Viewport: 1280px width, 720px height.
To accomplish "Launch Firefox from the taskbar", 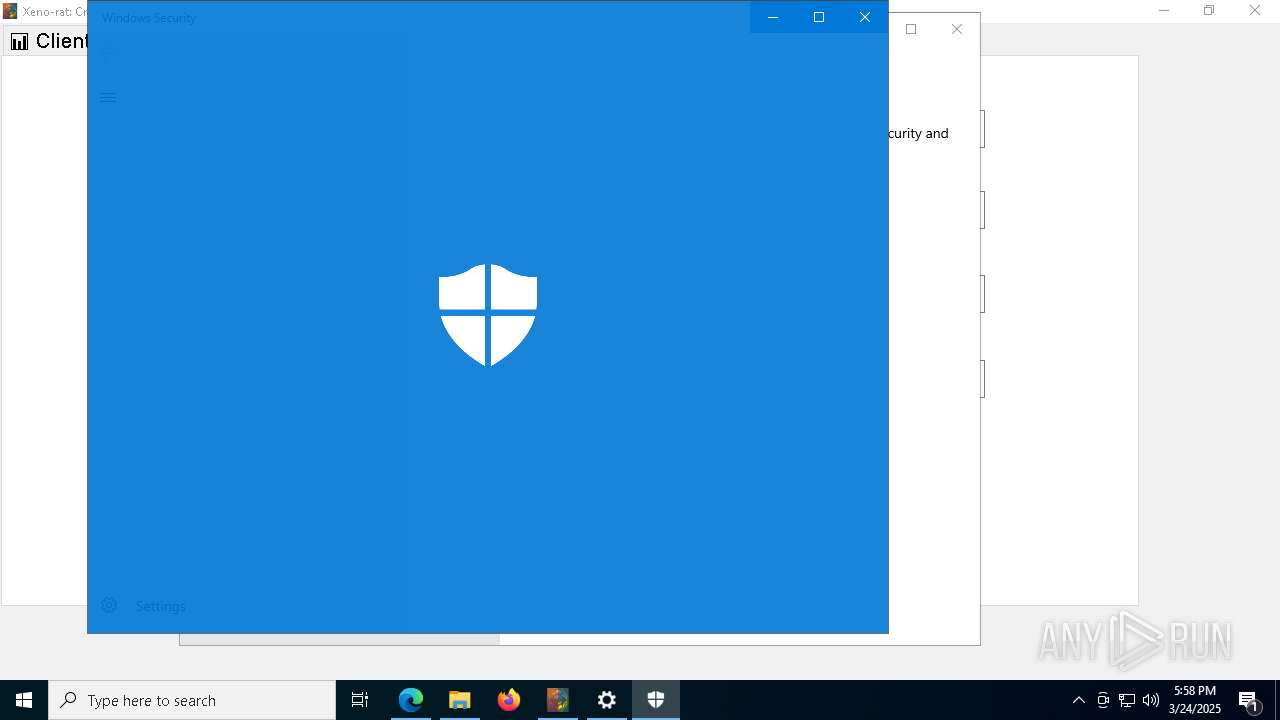I will (509, 700).
